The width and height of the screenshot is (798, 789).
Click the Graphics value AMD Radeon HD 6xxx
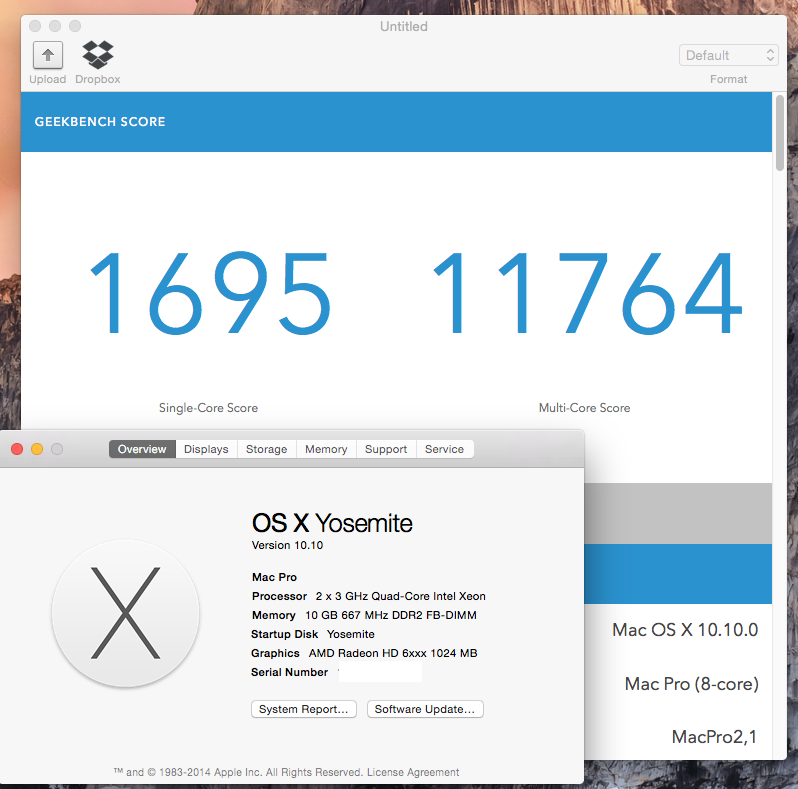[x=393, y=653]
